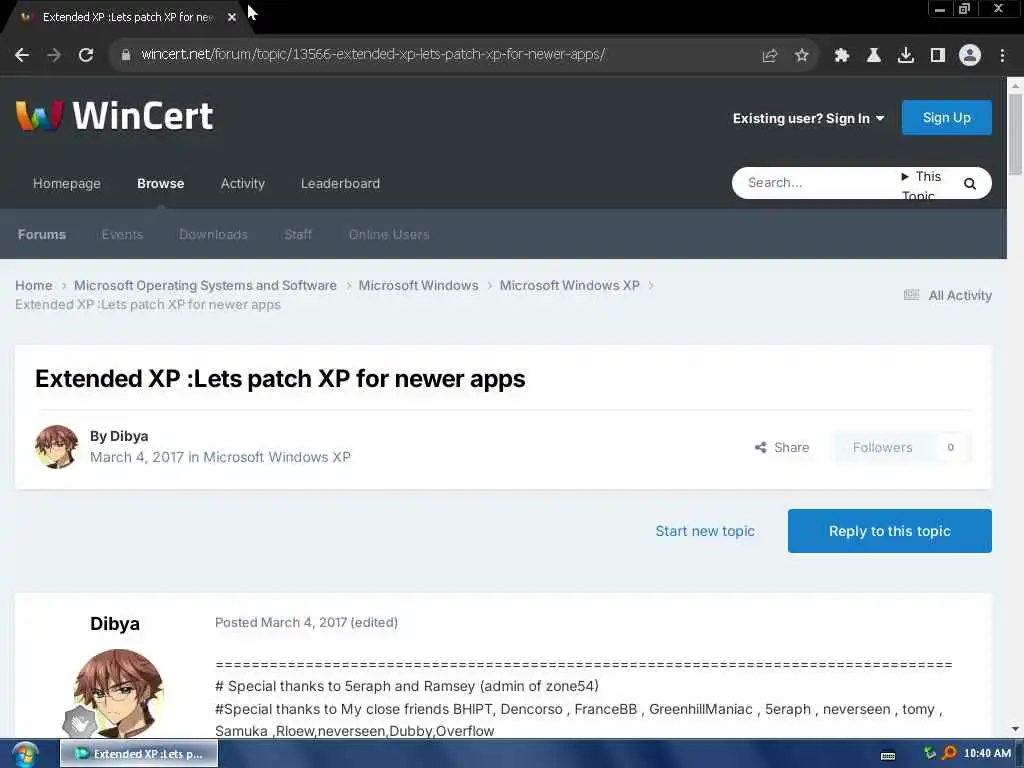This screenshot has height=768, width=1024.
Task: Open the Homepage nav tab
Action: tap(67, 184)
